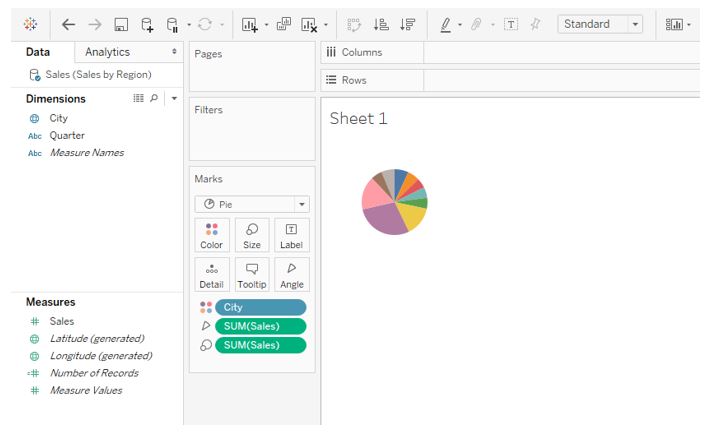Click the View Data grid icon in Dimensions
The height and width of the screenshot is (442, 712).
138,98
